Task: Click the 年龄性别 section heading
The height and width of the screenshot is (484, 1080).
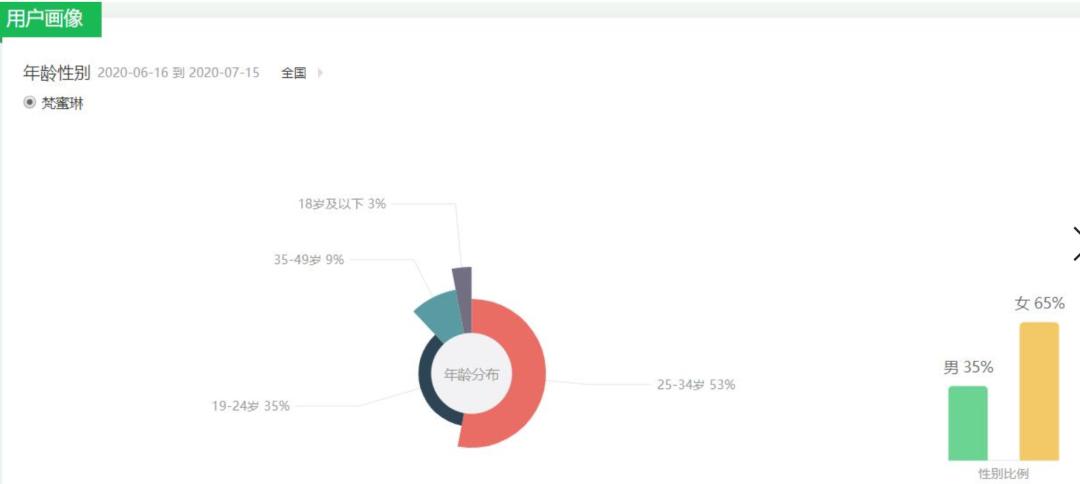Action: 57,73
